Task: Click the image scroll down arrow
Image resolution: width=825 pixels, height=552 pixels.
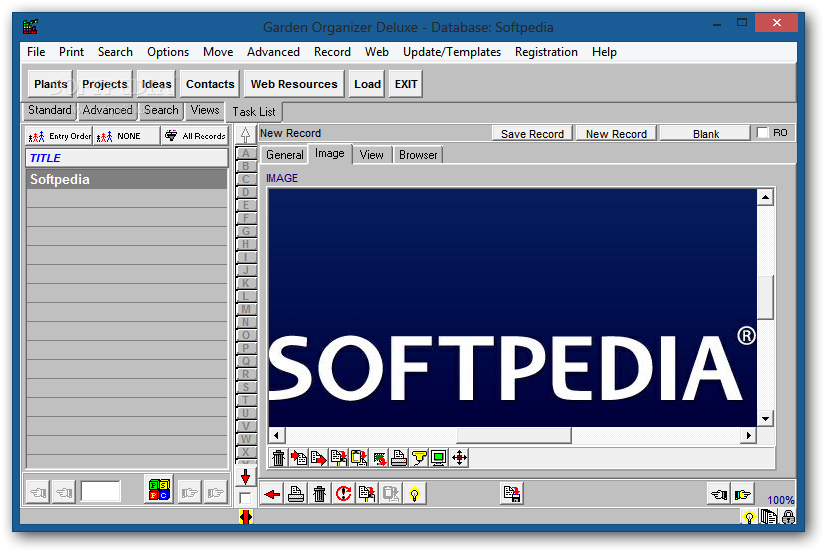Action: click(765, 419)
